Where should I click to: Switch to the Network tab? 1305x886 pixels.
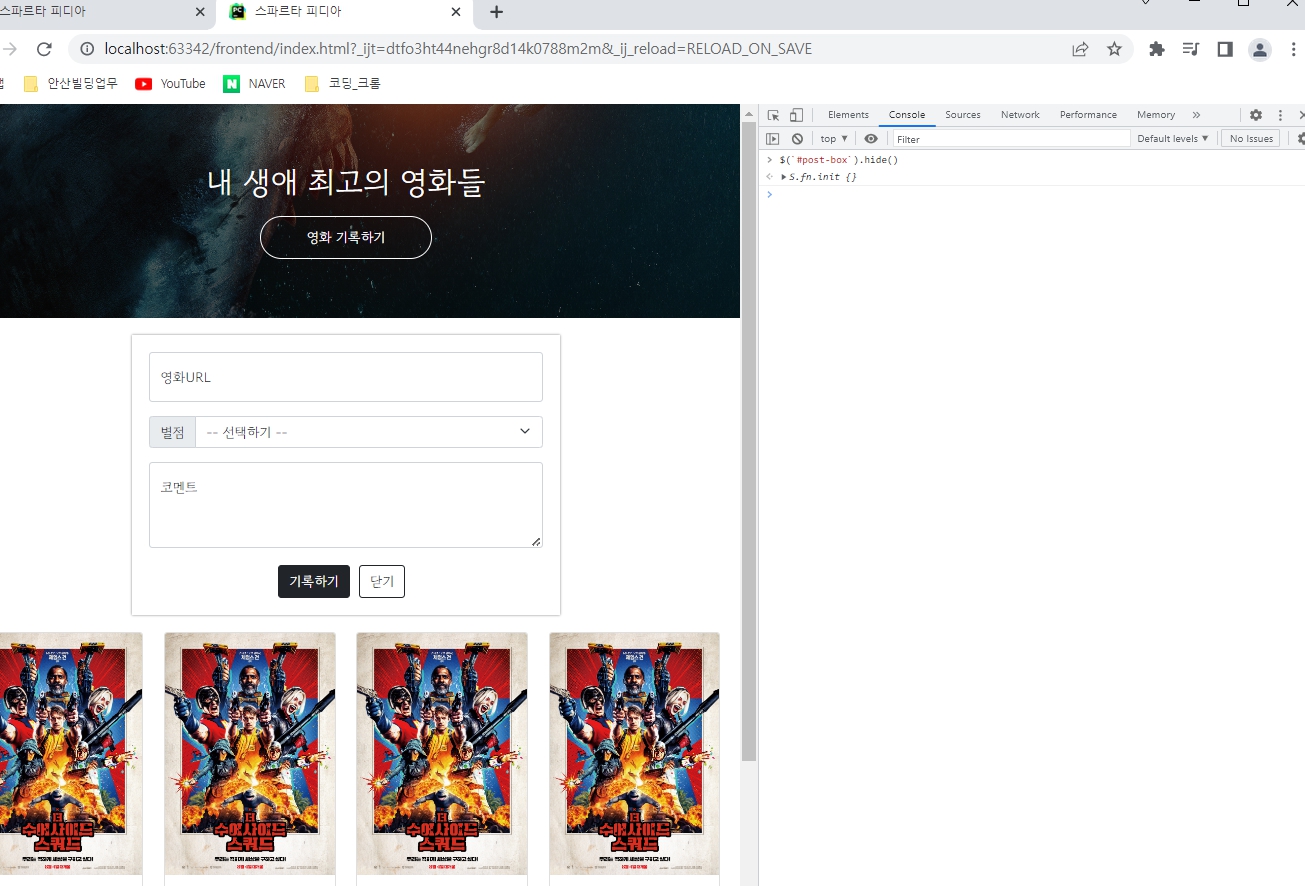[x=1020, y=115]
